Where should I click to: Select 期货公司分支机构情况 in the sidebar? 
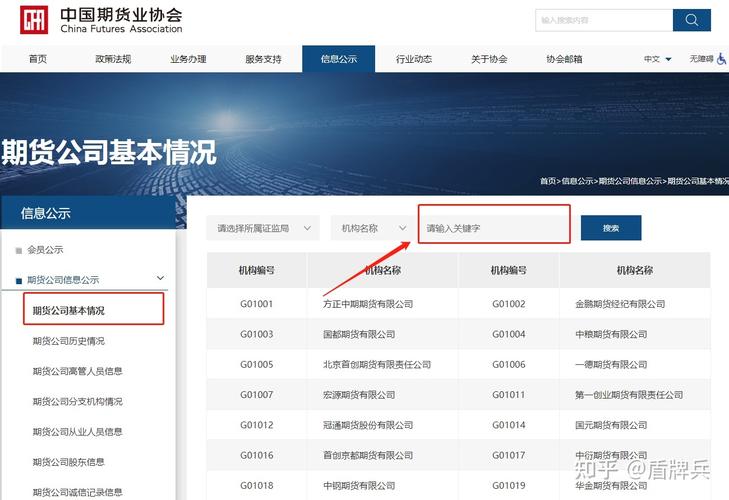coord(77,401)
